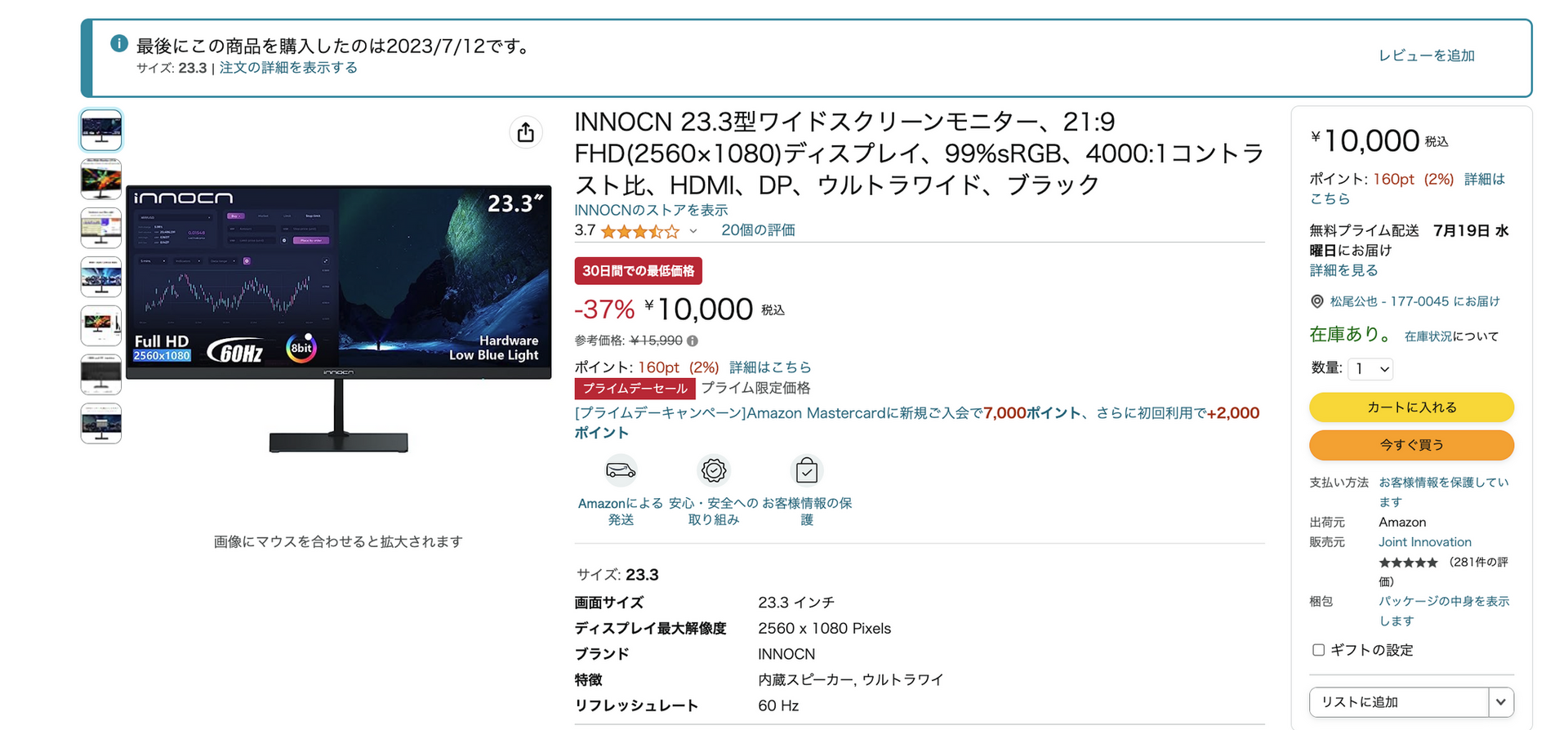The width and height of the screenshot is (1568, 730).
Task: Select the third product thumbnail
Action: pos(101,228)
